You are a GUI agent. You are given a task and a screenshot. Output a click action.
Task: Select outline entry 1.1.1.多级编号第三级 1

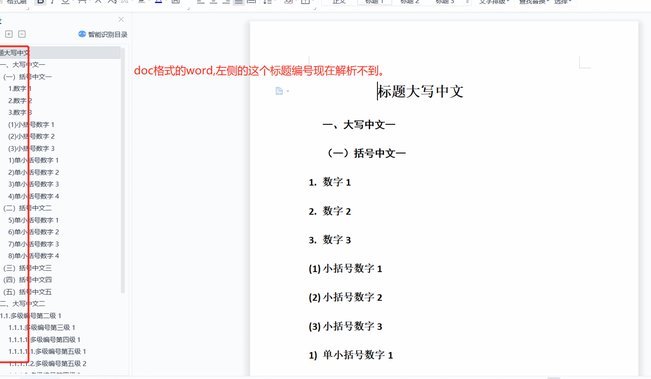point(42,328)
